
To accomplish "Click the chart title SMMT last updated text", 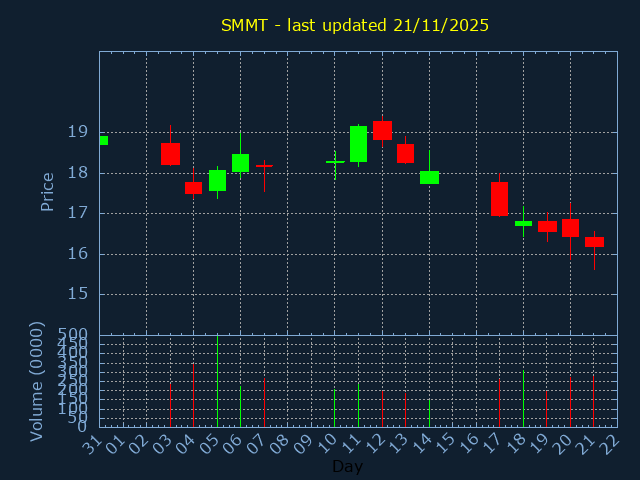I will [x=355, y=25].
